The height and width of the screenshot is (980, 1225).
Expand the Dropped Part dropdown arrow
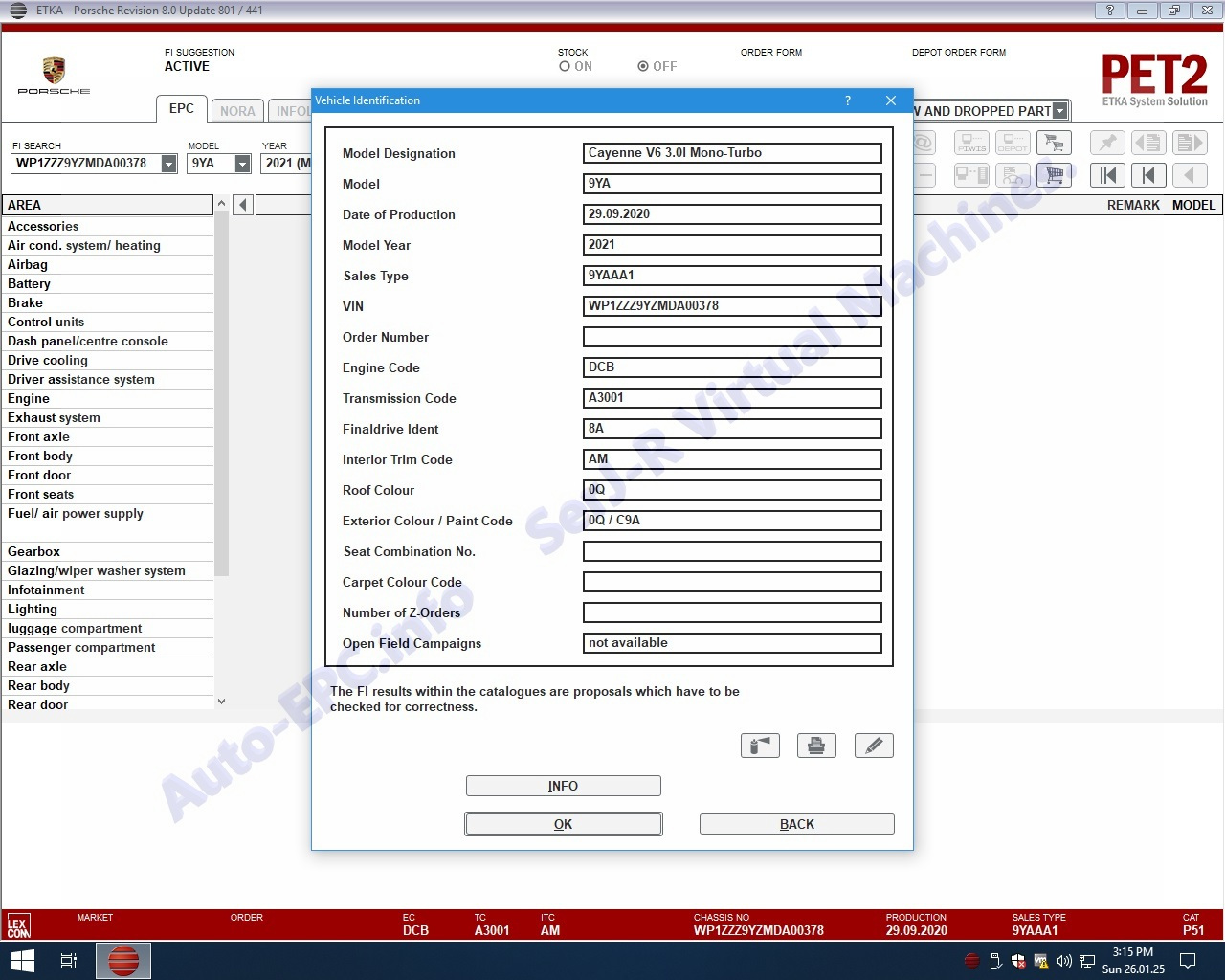1059,111
